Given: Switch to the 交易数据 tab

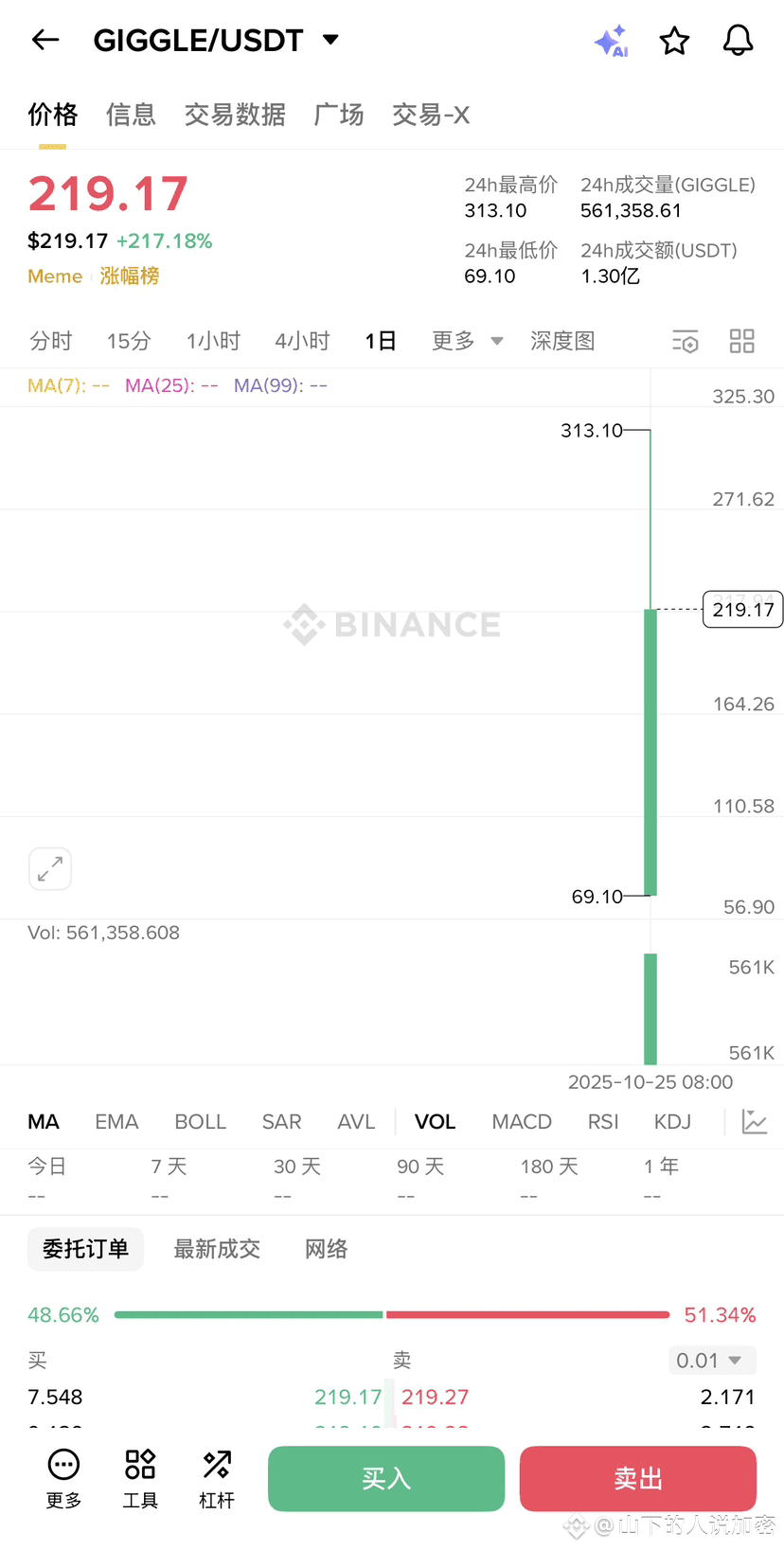Looking at the screenshot, I should click(x=235, y=115).
